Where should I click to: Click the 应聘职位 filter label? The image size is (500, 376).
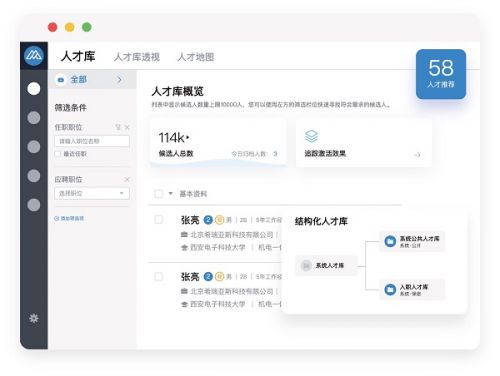pos(68,179)
